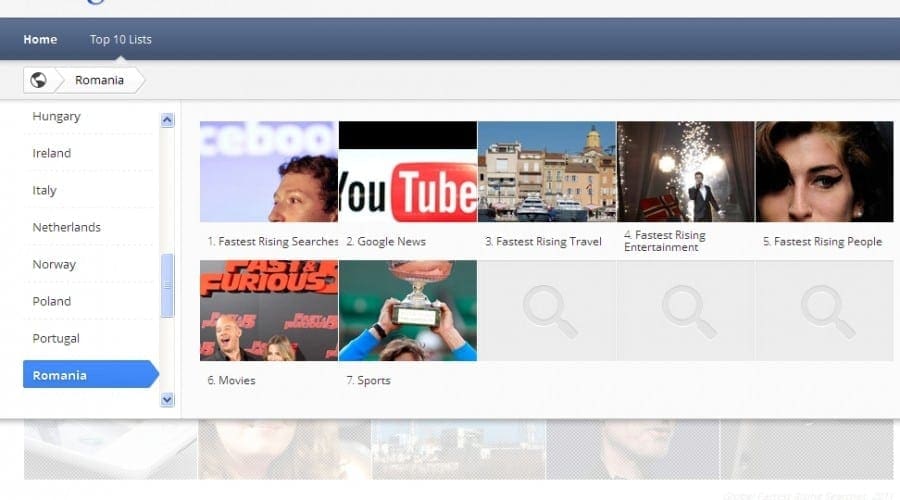
Task: Open the Home tab
Action: [x=40, y=40]
